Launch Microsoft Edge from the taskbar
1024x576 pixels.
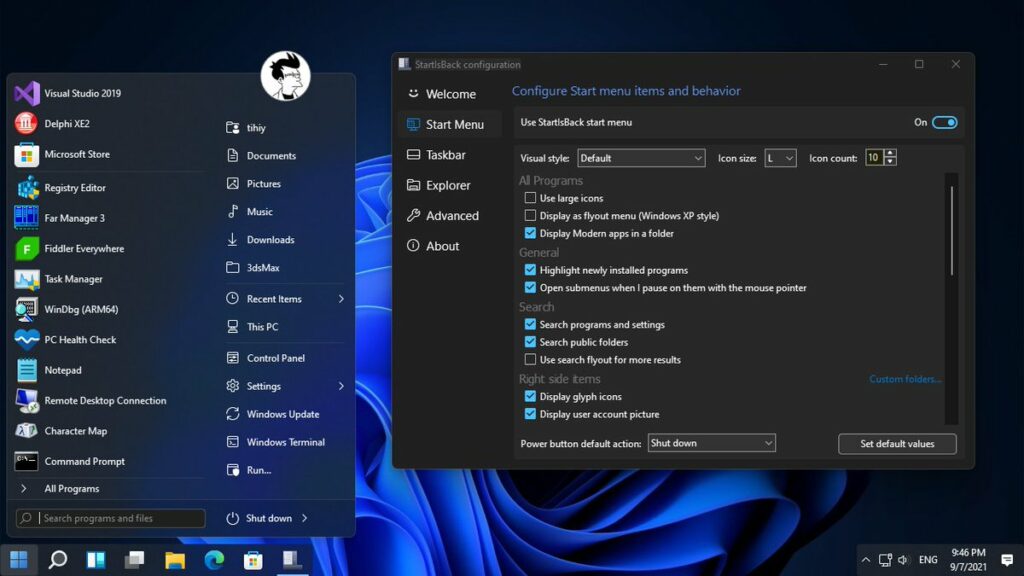click(213, 560)
